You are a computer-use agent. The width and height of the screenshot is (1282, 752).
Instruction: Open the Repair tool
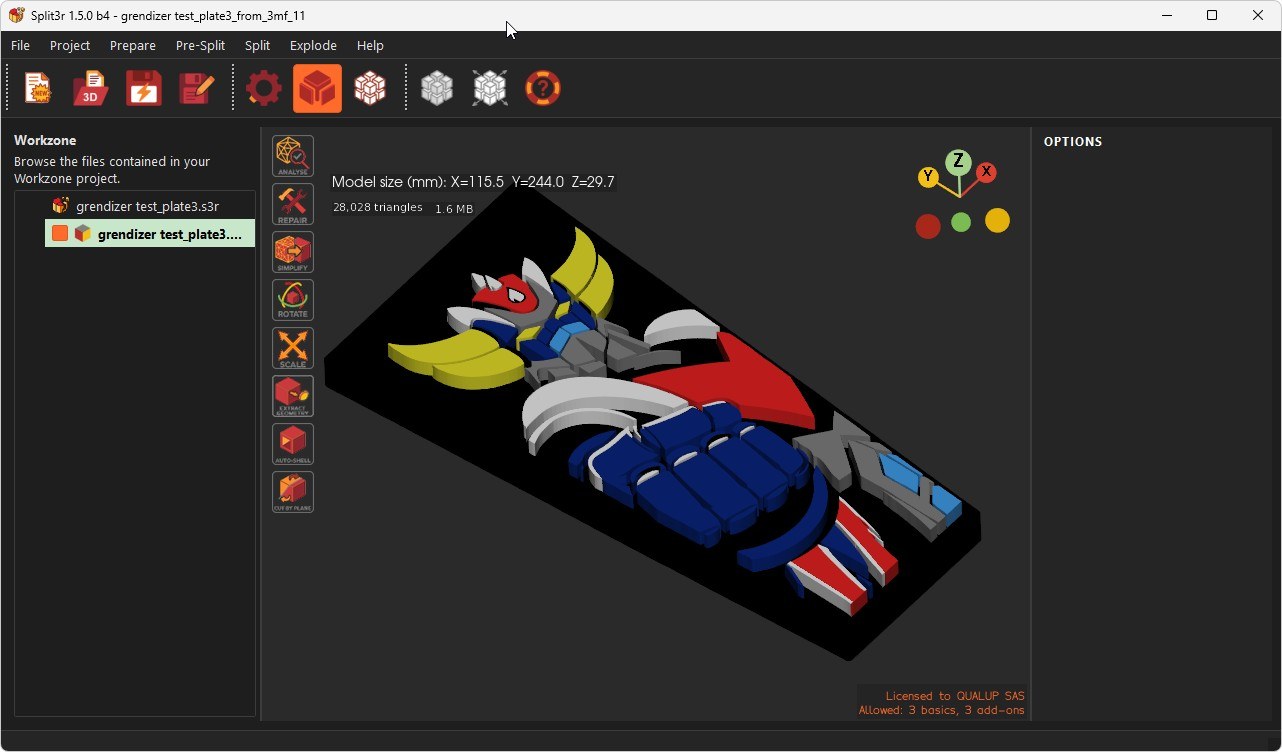tap(293, 204)
